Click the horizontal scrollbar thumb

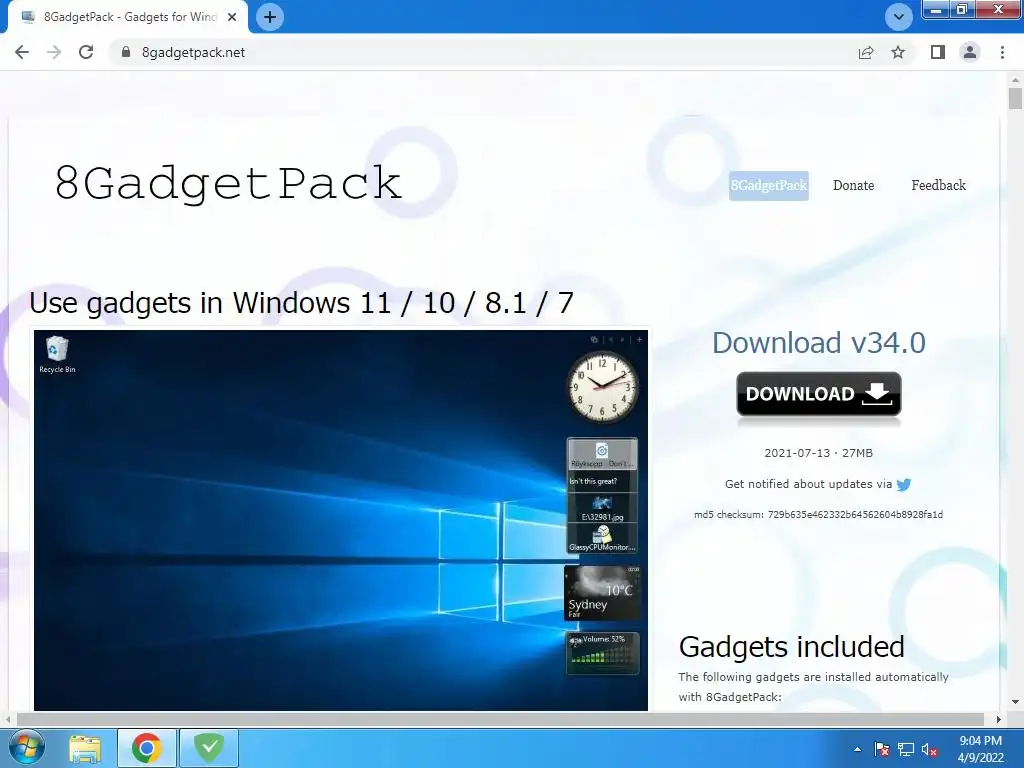pos(500,719)
